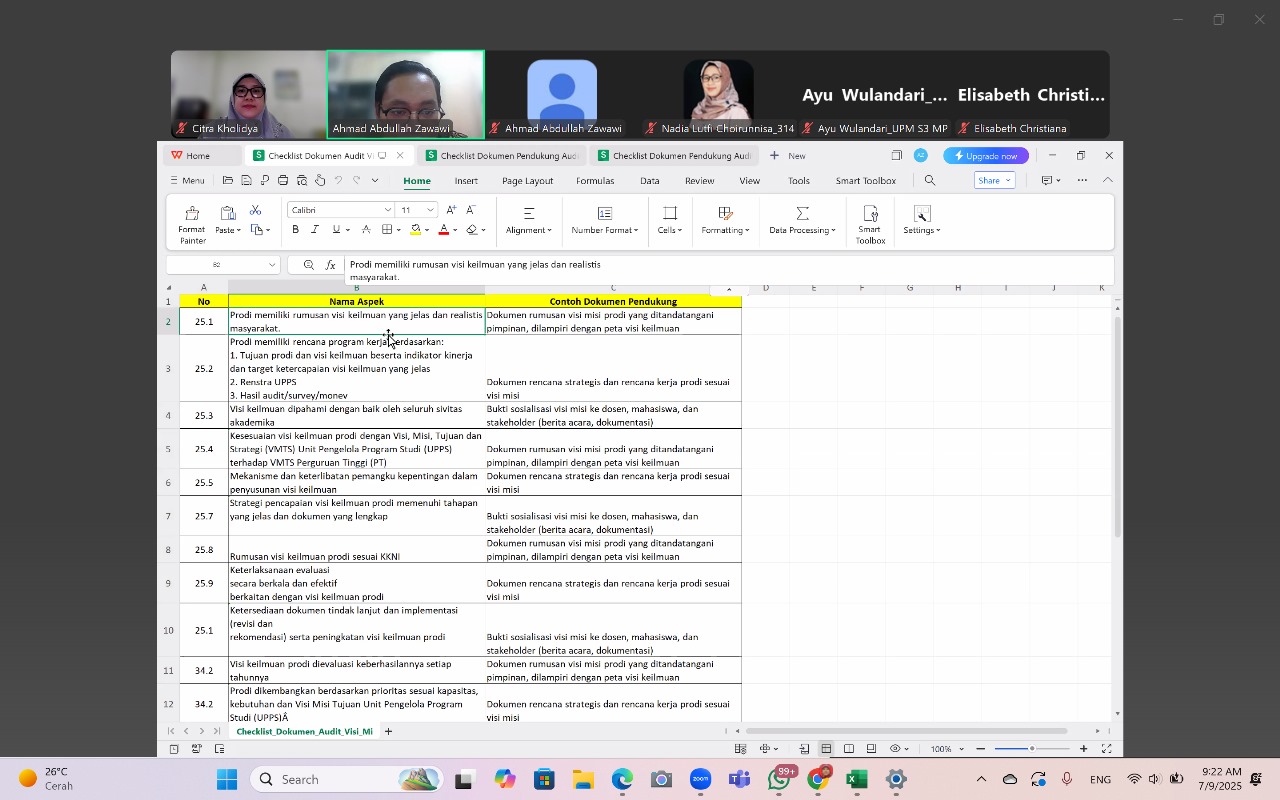Expand the font name Calibri dropdown

(387, 210)
